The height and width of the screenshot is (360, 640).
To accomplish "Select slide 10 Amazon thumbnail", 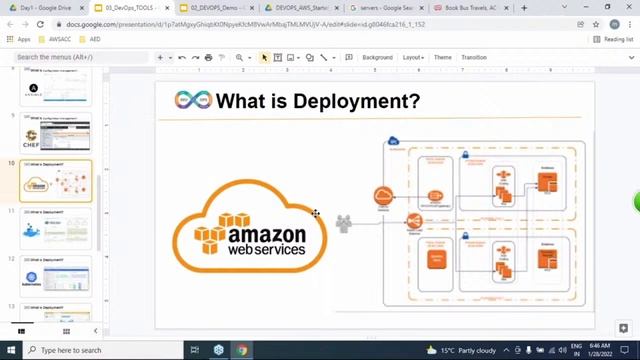I will tap(56, 181).
